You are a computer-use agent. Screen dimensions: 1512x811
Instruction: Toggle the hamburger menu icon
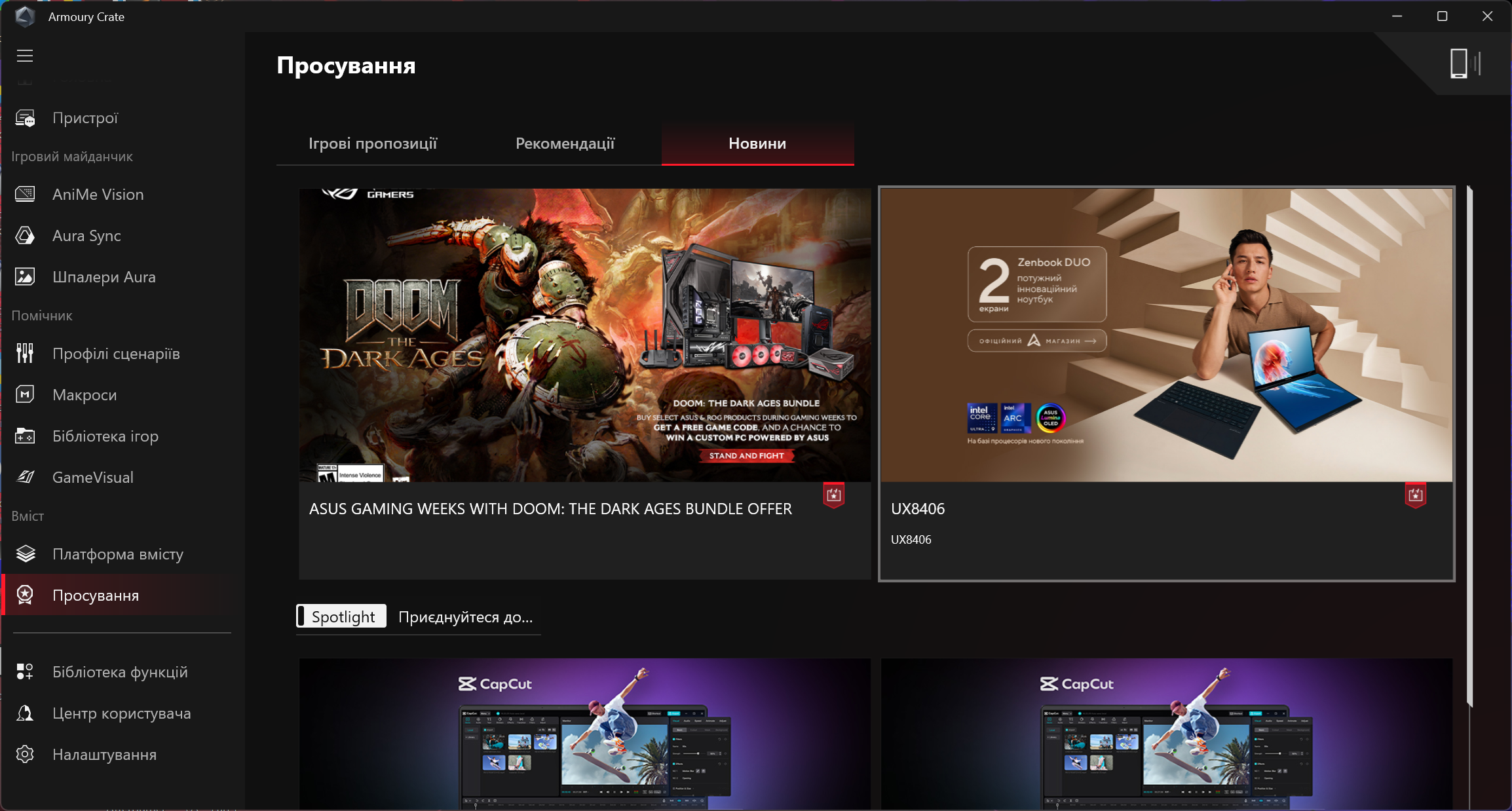25,56
